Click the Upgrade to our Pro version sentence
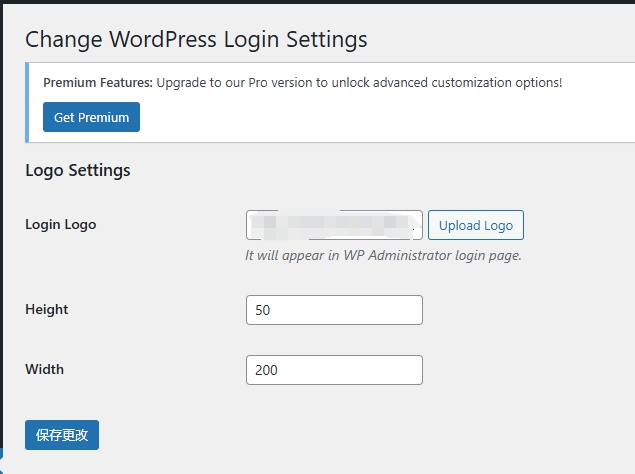Viewport: 635px width, 474px height. coord(360,82)
